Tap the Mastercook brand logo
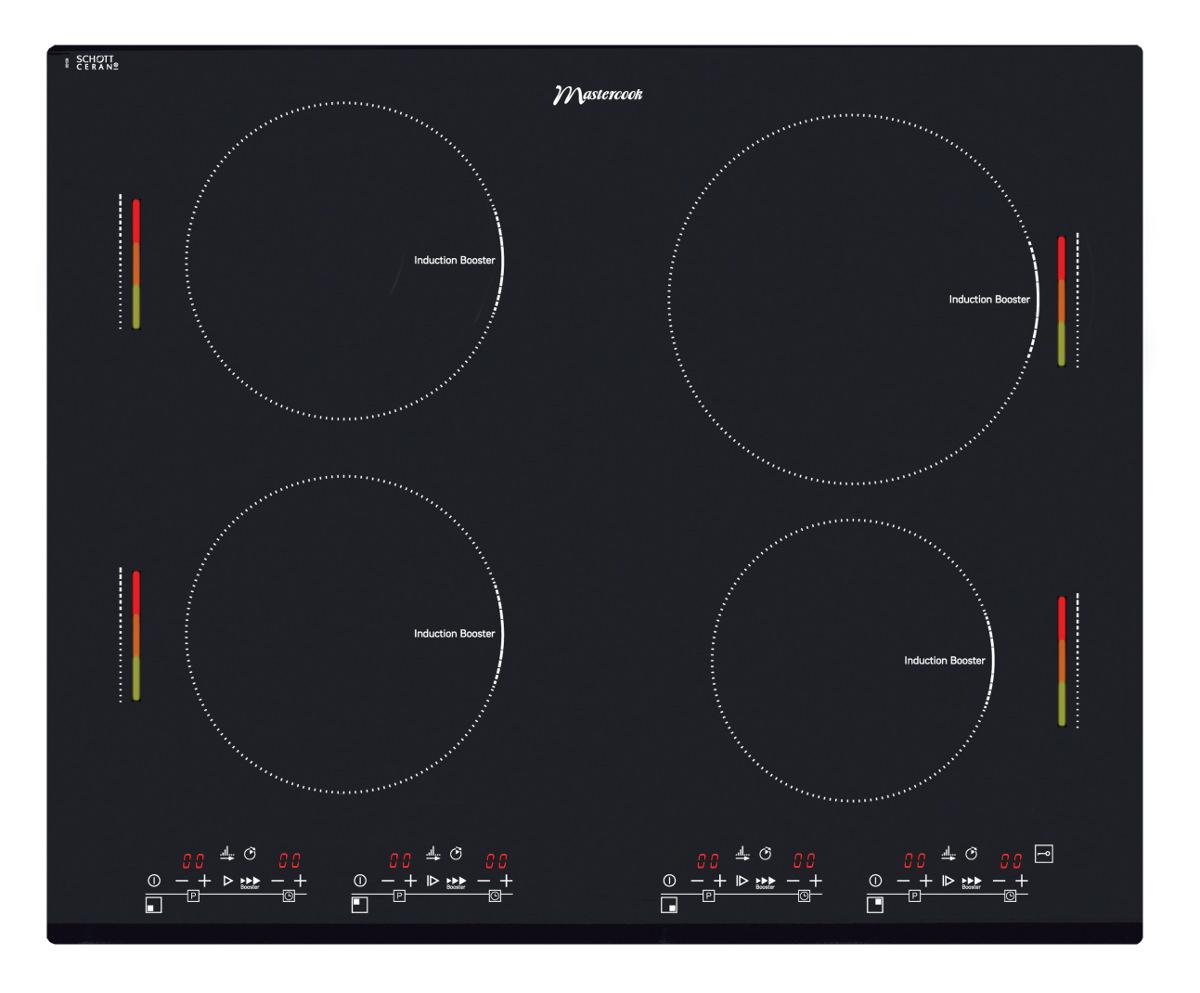The height and width of the screenshot is (993, 1200). (x=598, y=94)
